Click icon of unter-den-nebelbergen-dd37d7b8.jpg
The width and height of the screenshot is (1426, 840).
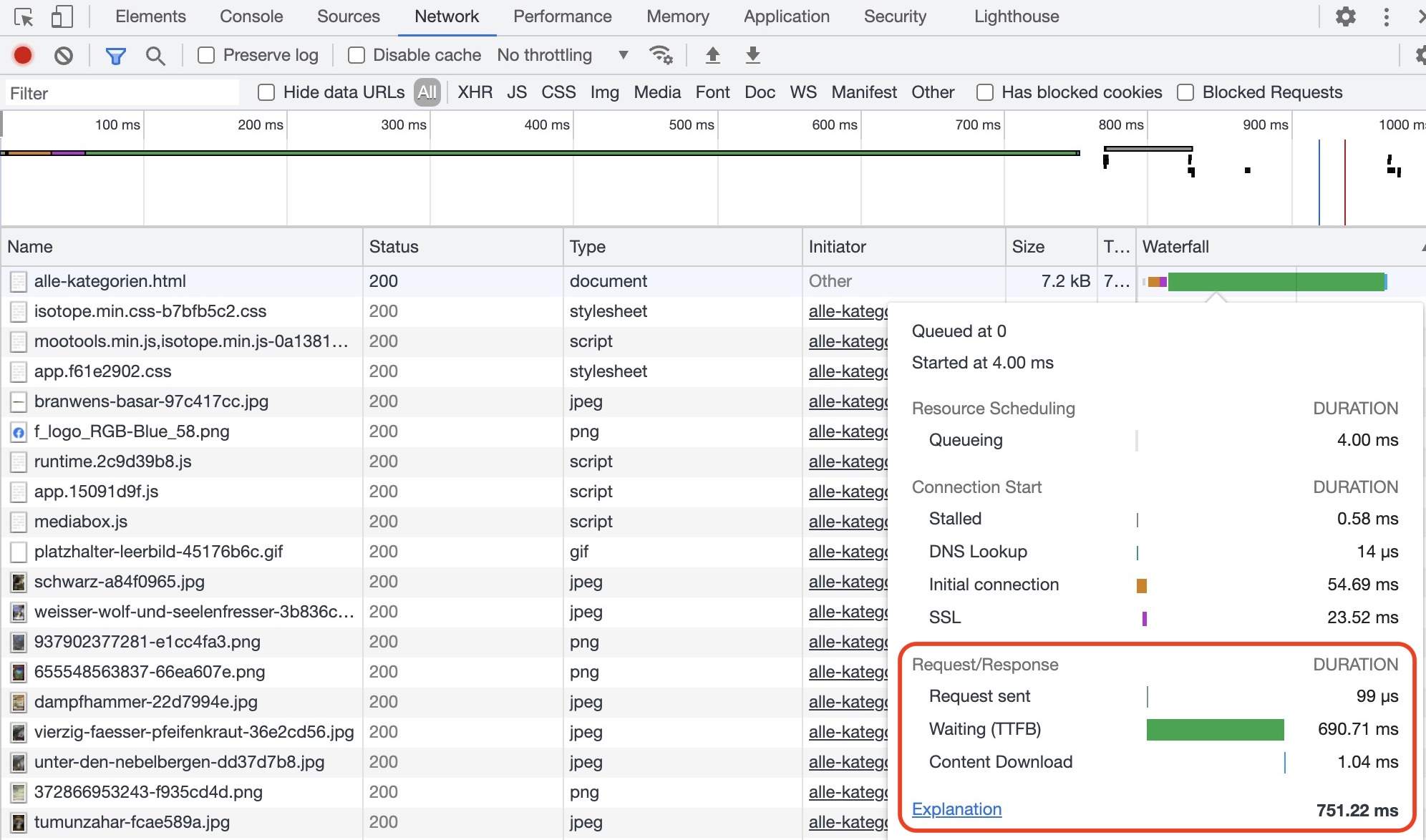click(x=19, y=762)
